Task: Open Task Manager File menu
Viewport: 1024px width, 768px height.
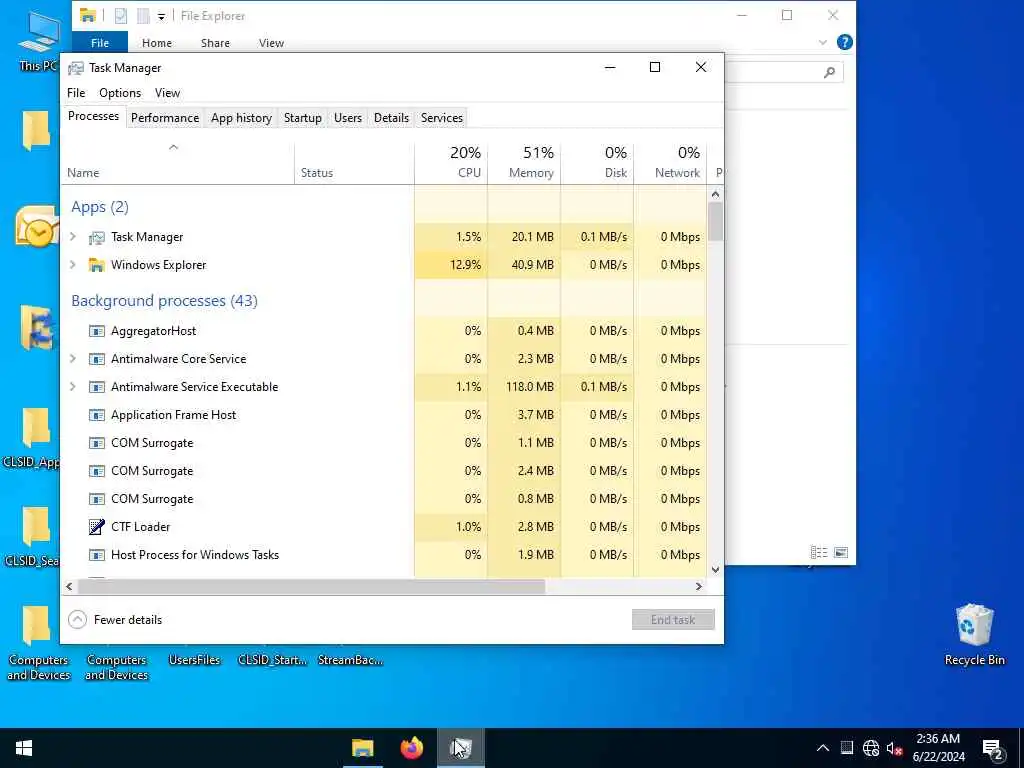Action: [76, 93]
